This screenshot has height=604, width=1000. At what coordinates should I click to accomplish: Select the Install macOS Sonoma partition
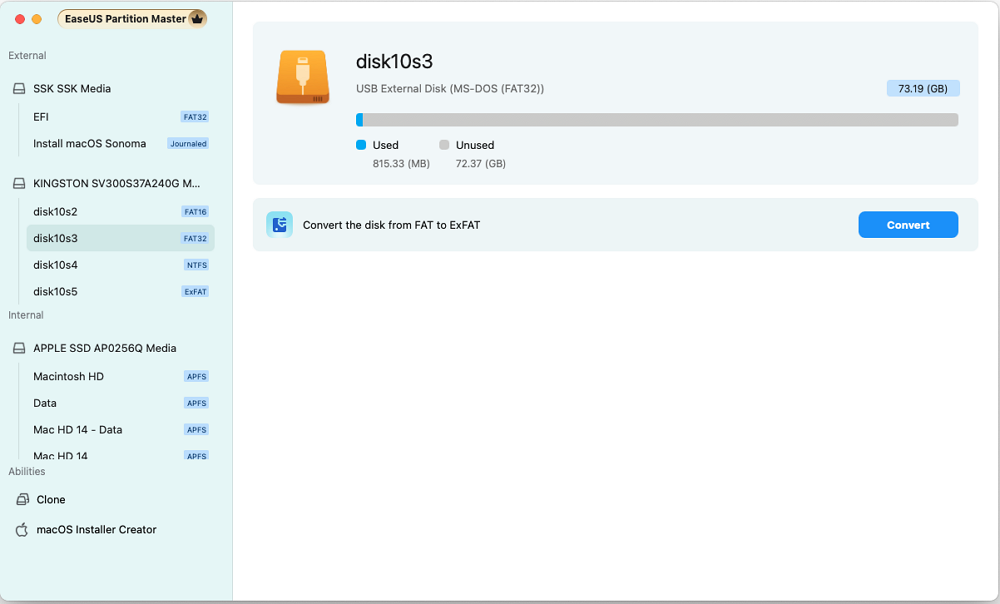click(x=121, y=144)
